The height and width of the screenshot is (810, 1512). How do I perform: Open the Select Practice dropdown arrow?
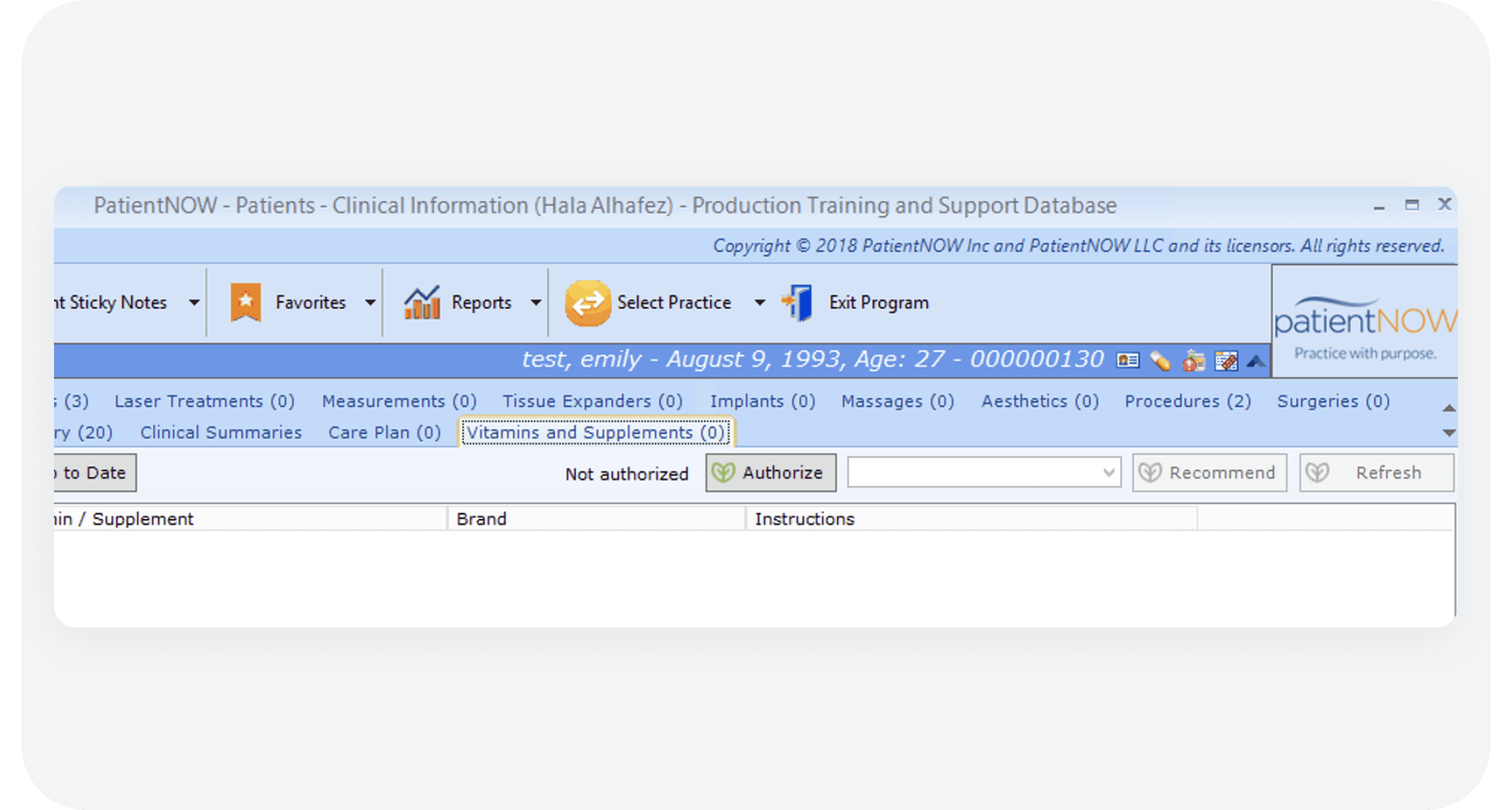coord(759,302)
